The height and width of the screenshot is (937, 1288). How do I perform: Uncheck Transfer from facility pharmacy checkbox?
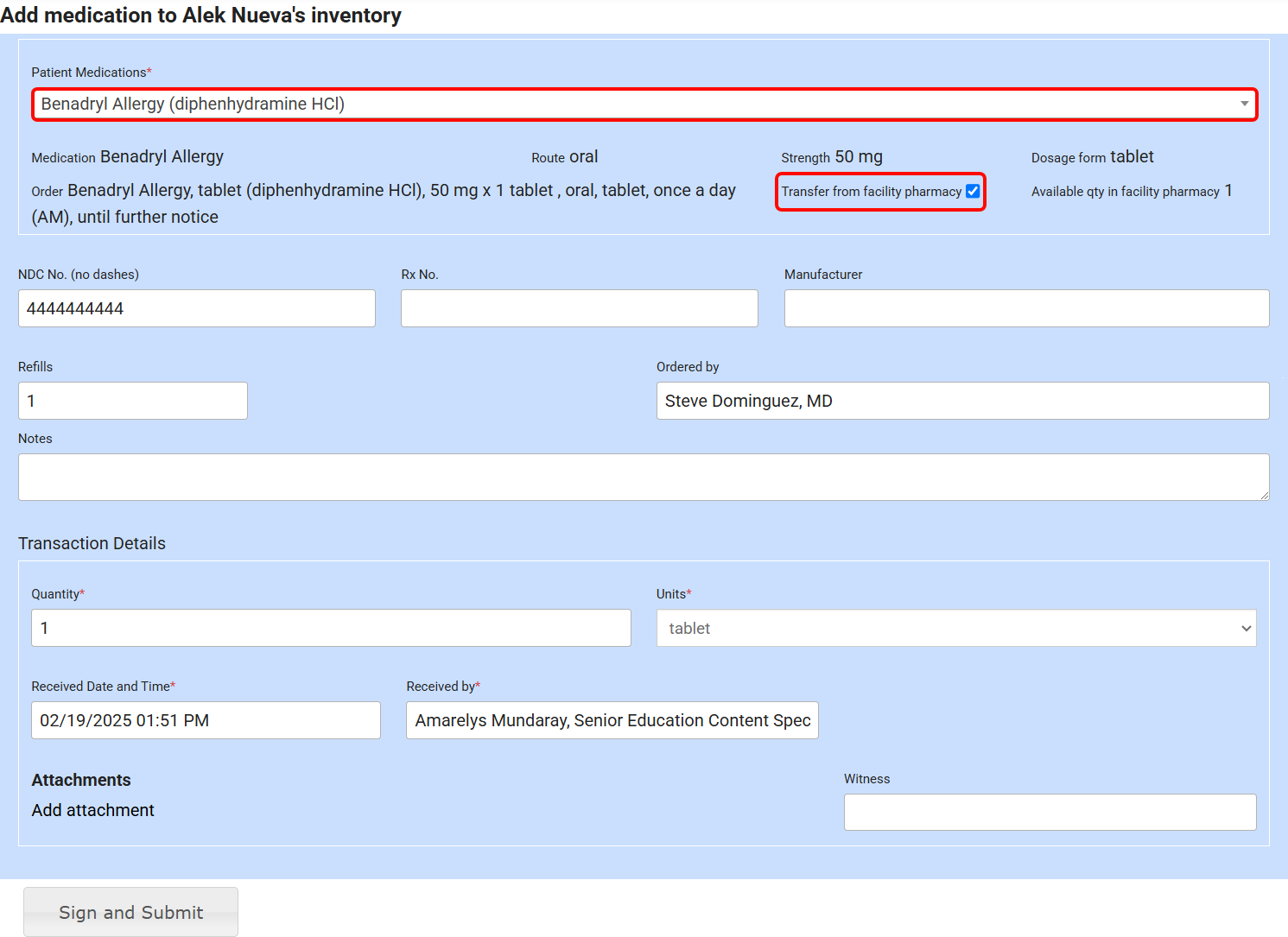pyautogui.click(x=973, y=192)
